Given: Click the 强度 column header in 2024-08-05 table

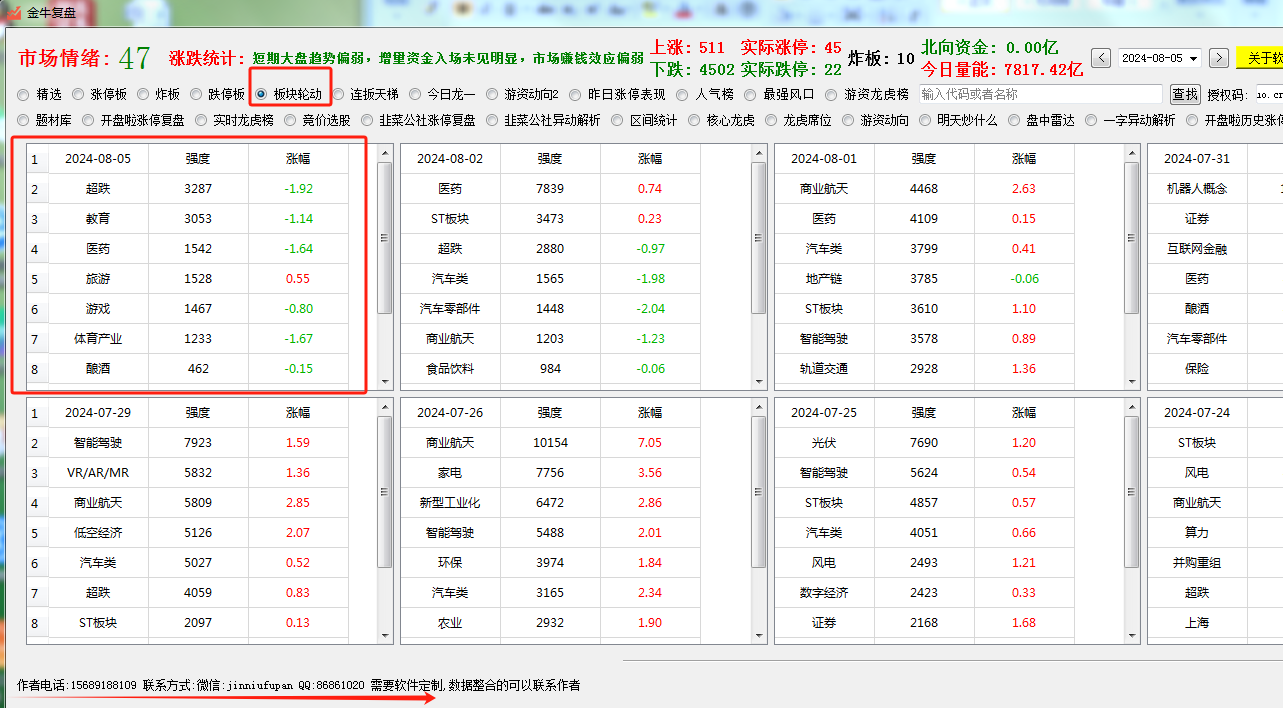Looking at the screenshot, I should (x=198, y=158).
